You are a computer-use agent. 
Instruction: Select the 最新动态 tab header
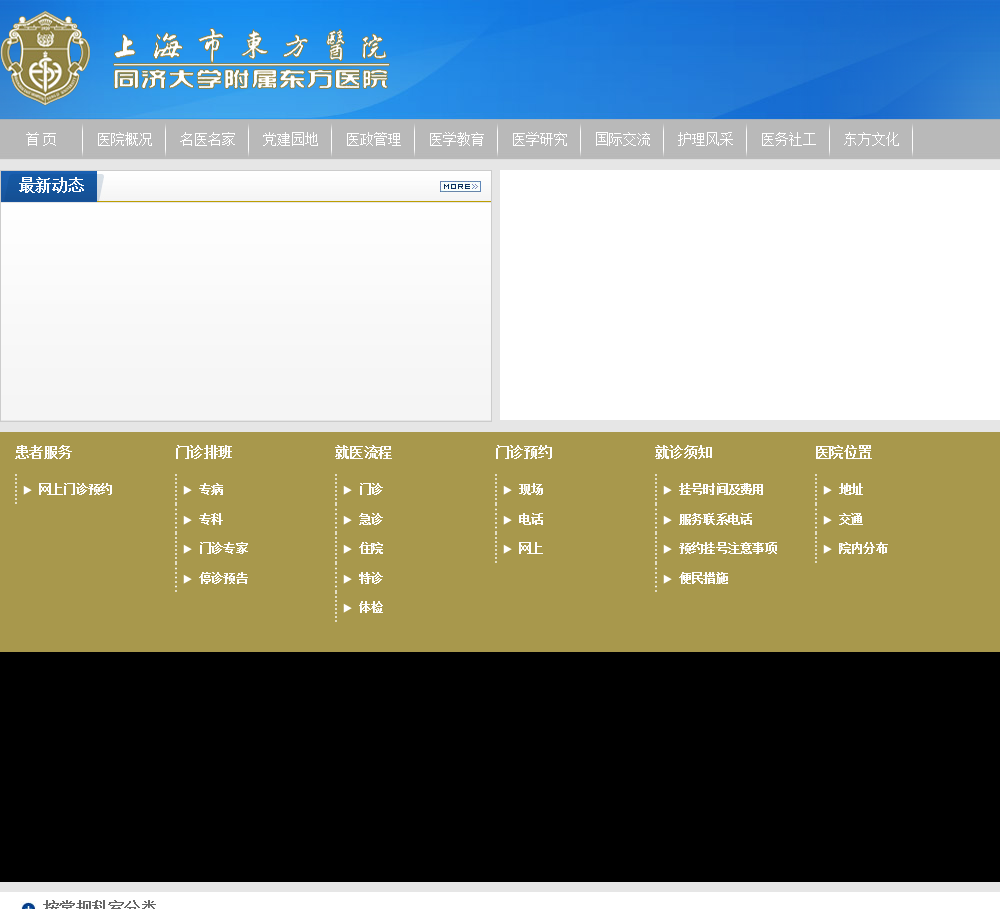click(49, 186)
